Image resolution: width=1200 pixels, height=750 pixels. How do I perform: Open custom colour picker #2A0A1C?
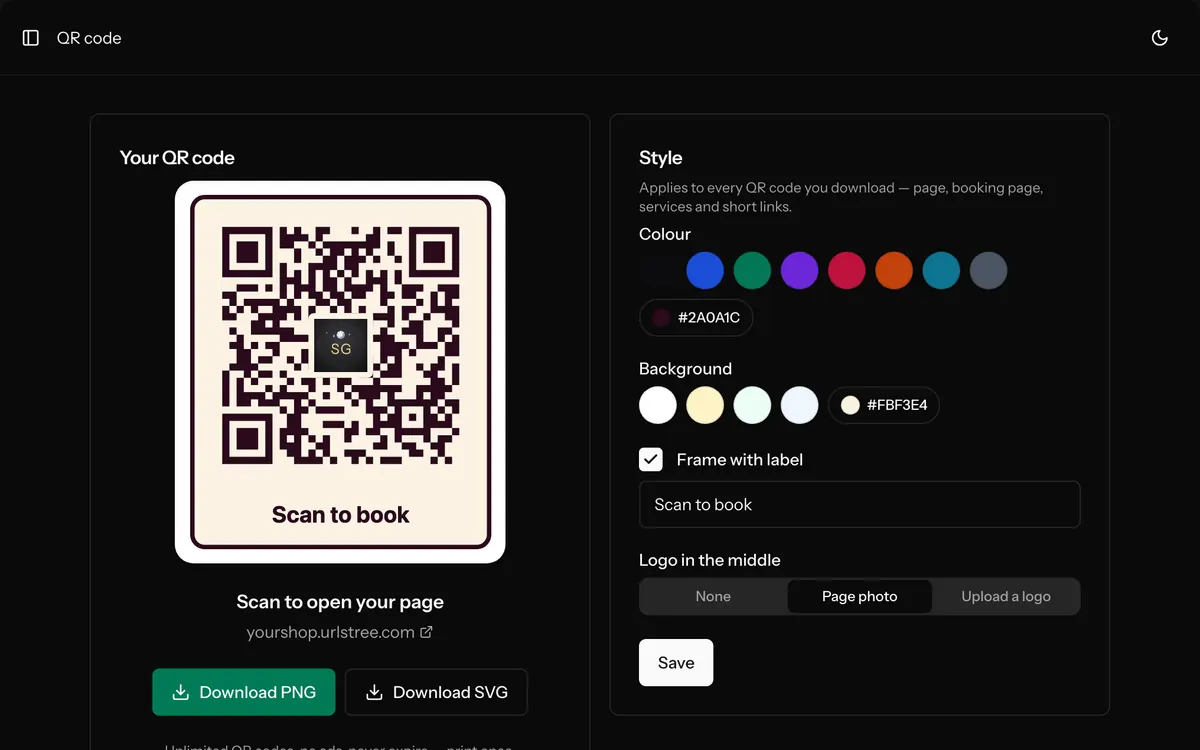[x=696, y=318]
